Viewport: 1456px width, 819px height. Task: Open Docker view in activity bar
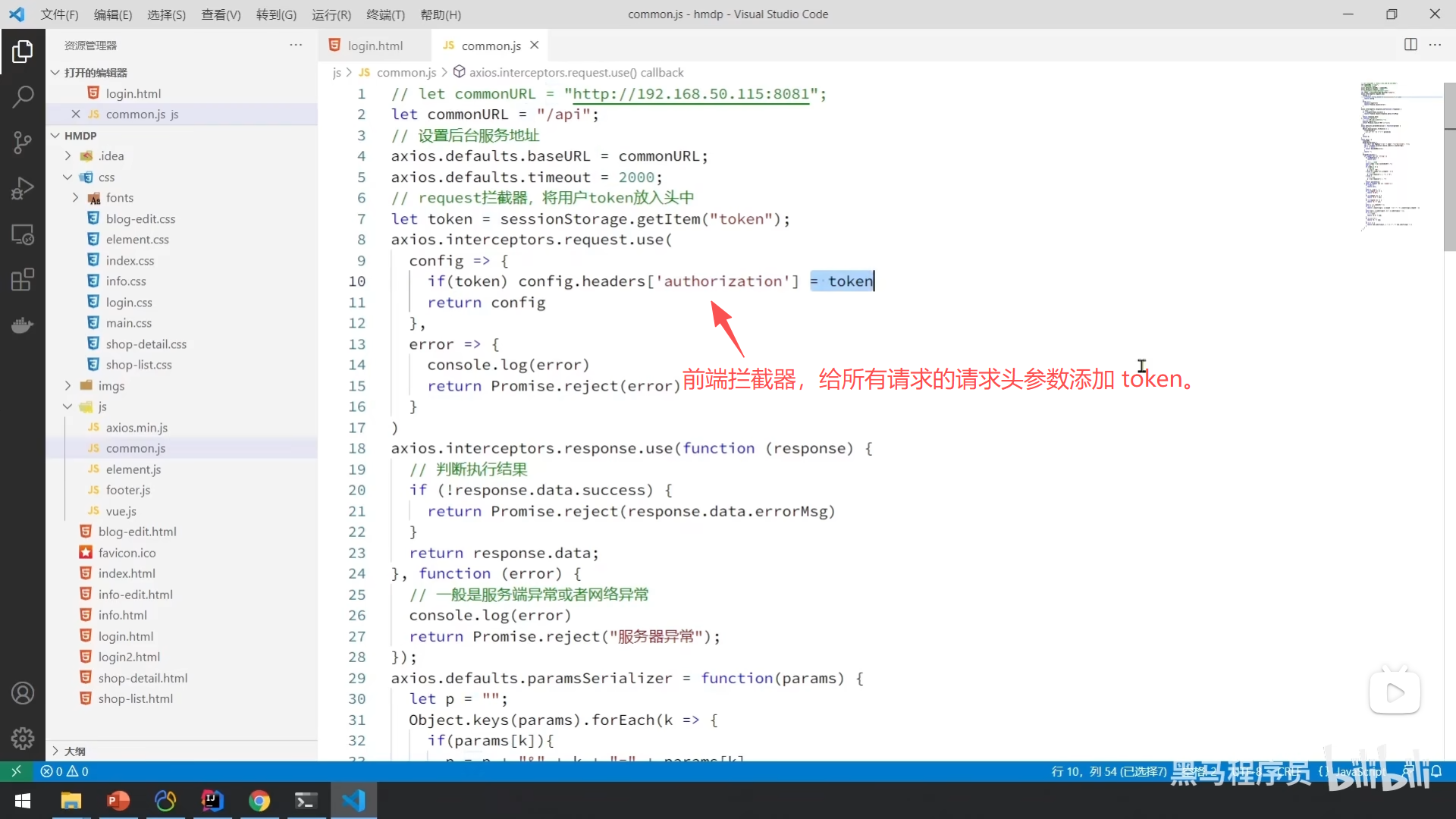click(23, 325)
